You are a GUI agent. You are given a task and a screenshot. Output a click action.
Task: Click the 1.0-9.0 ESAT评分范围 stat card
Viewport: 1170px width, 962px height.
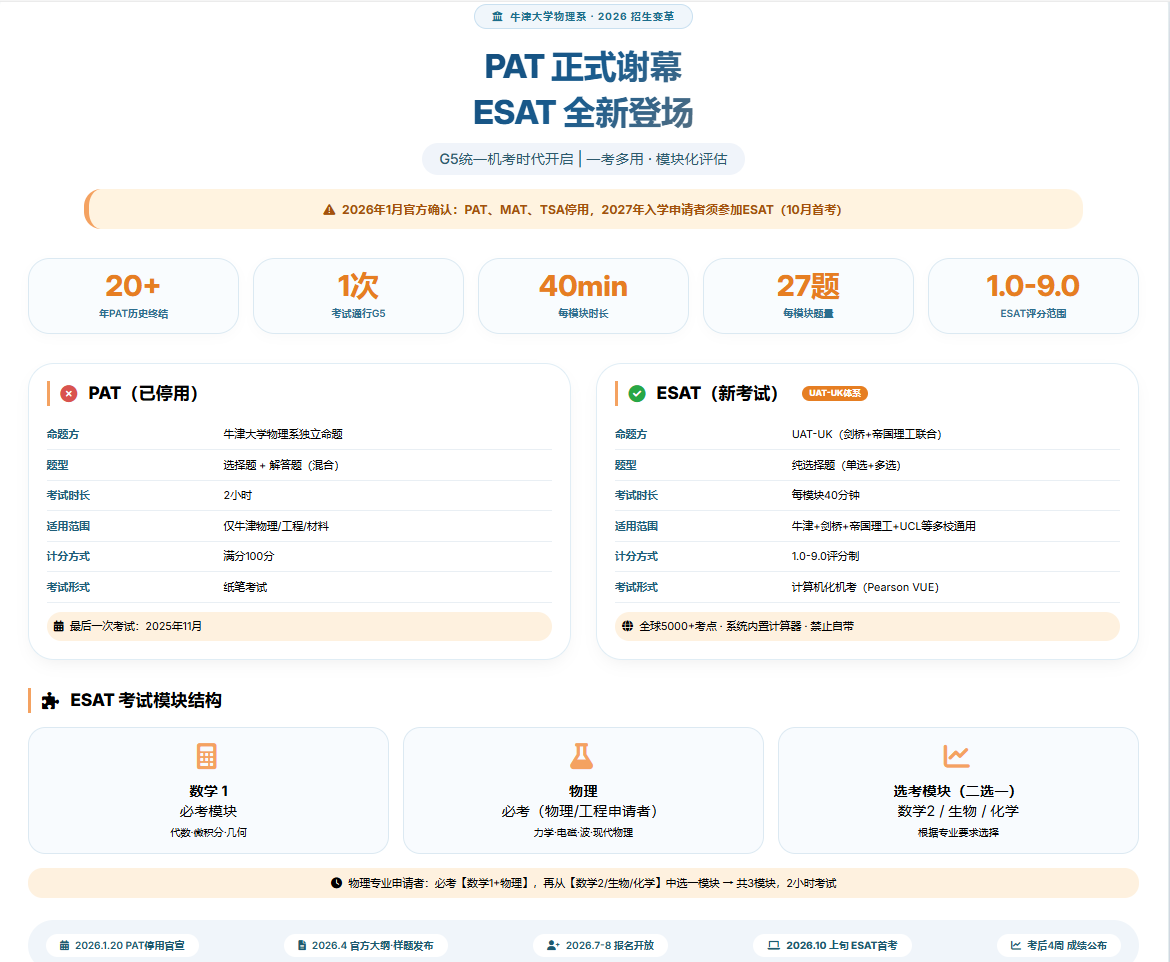point(1033,296)
